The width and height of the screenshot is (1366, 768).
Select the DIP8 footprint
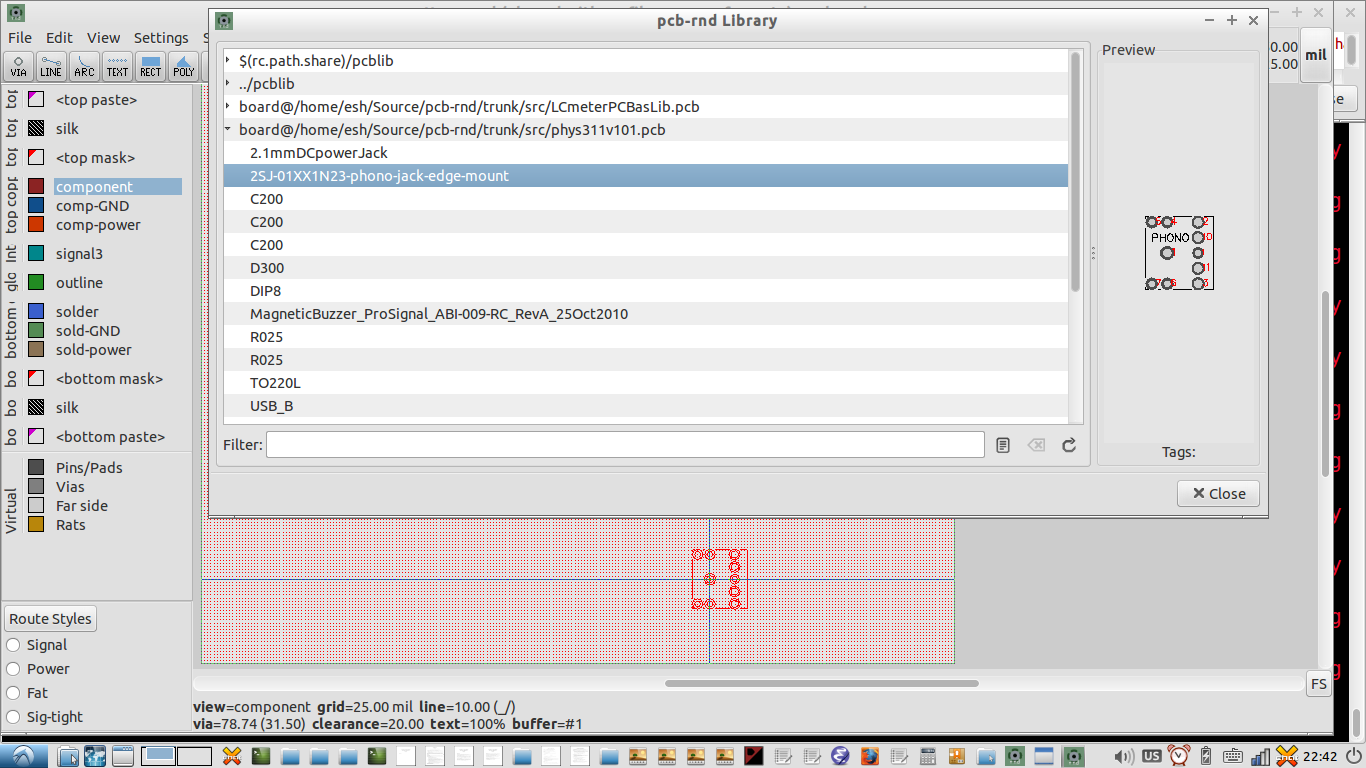267,290
